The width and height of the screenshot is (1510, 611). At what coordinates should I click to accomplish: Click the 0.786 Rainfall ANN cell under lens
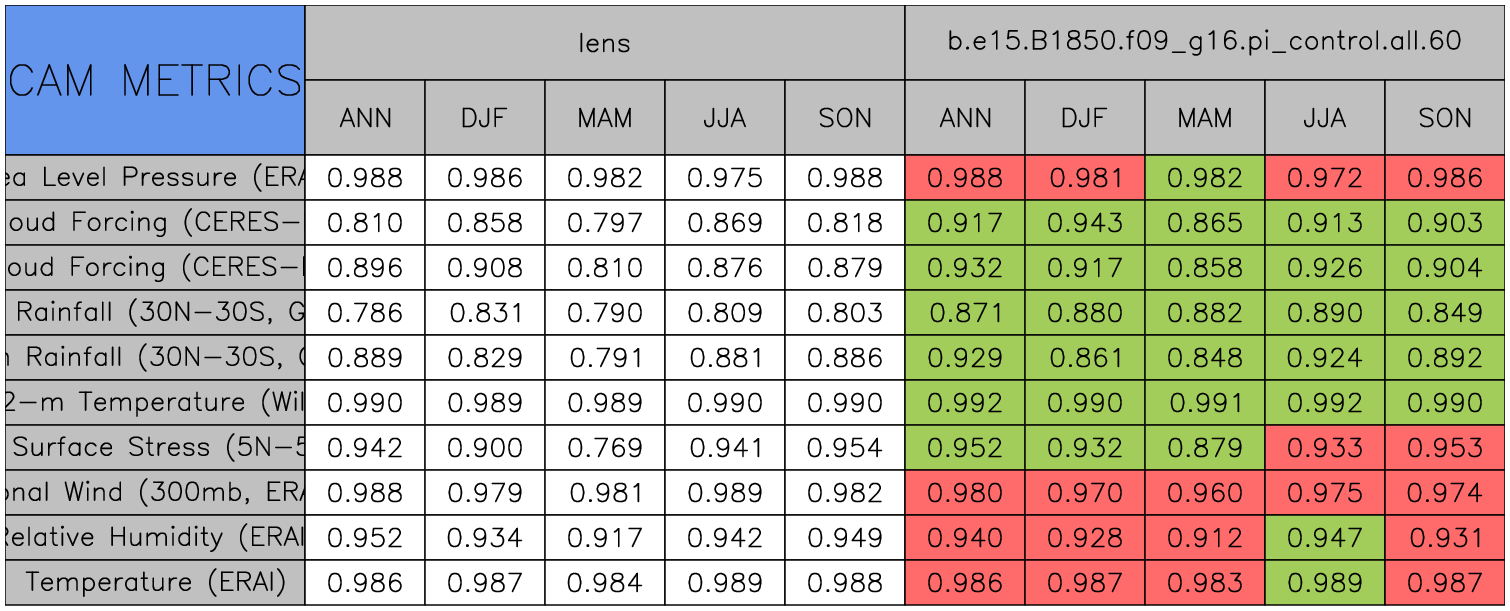pos(365,313)
